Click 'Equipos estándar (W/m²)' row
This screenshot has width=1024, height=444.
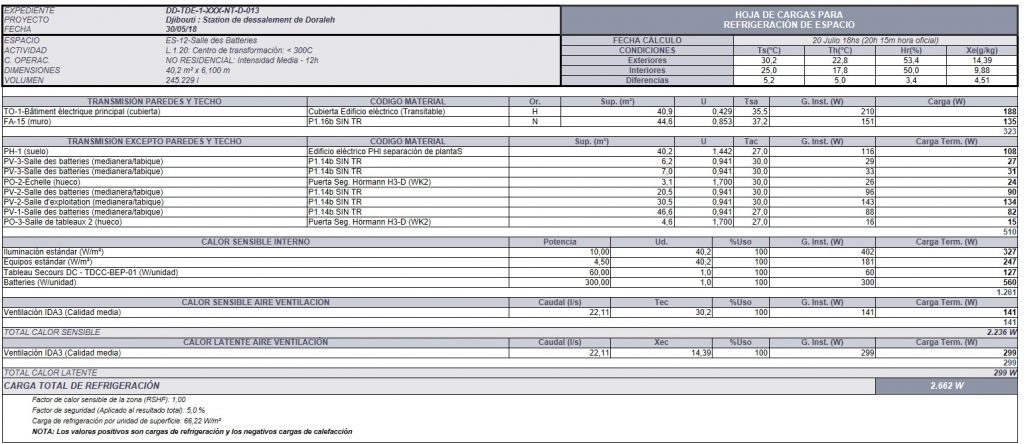pyautogui.click(x=48, y=261)
